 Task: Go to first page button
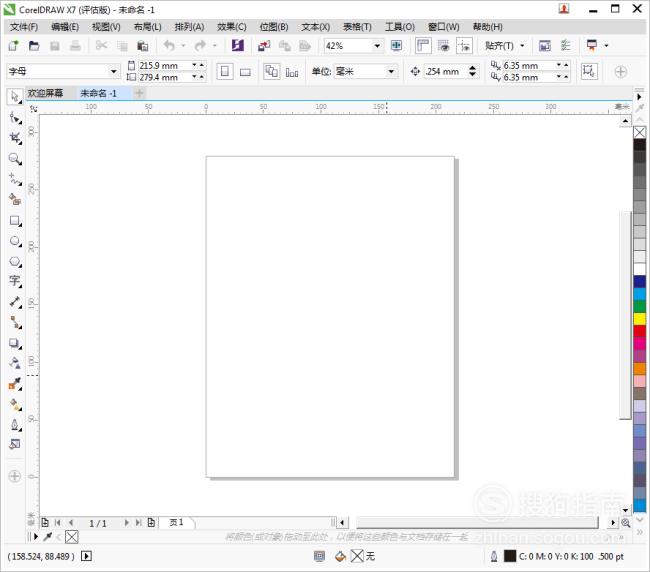pos(58,523)
